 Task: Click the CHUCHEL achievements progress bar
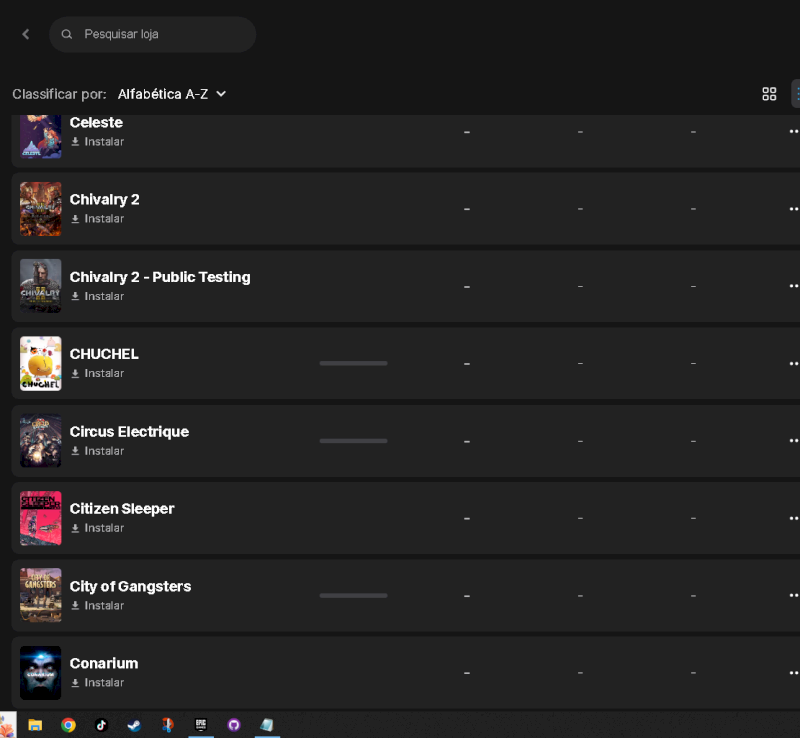click(353, 363)
